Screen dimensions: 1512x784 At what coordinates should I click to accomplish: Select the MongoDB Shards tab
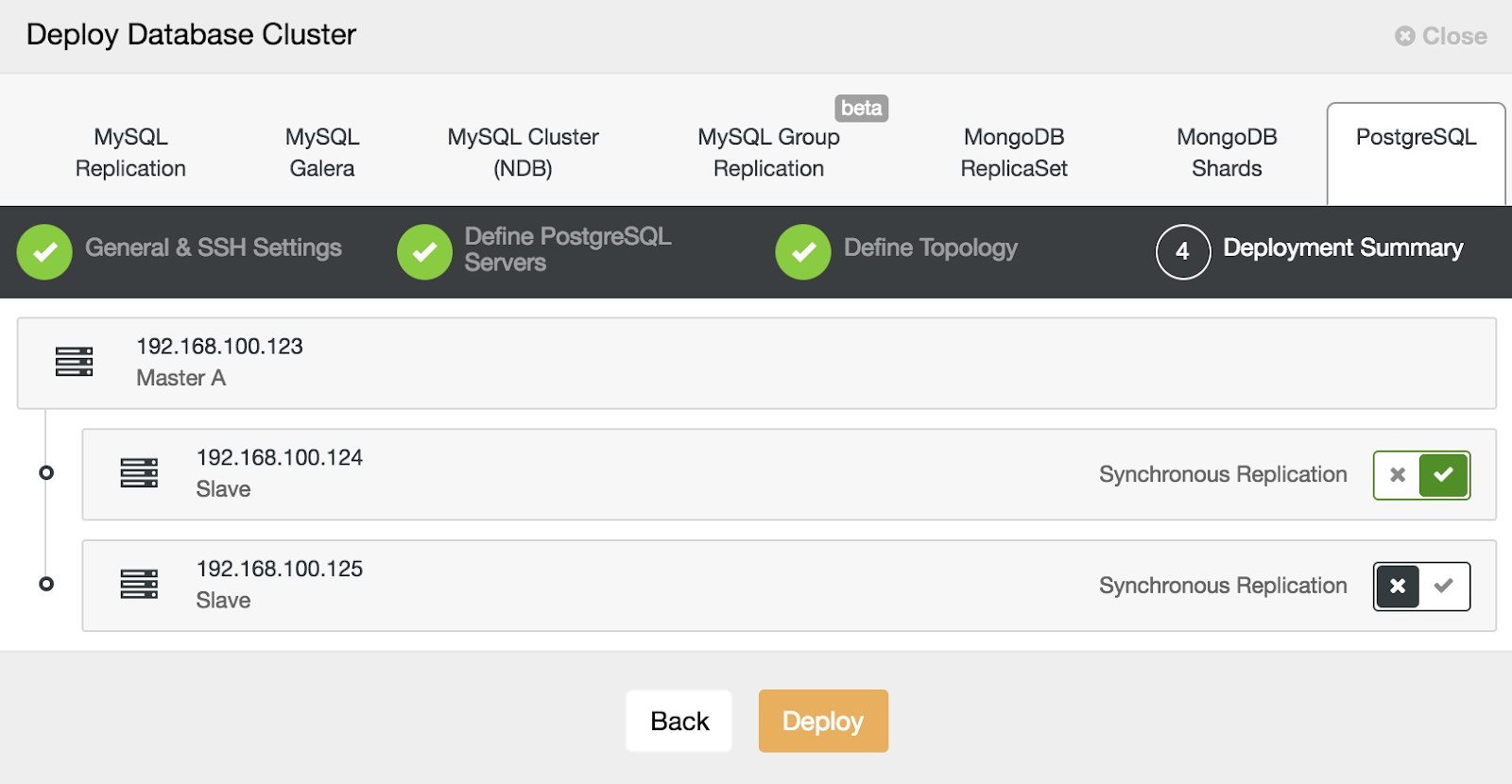1227,153
